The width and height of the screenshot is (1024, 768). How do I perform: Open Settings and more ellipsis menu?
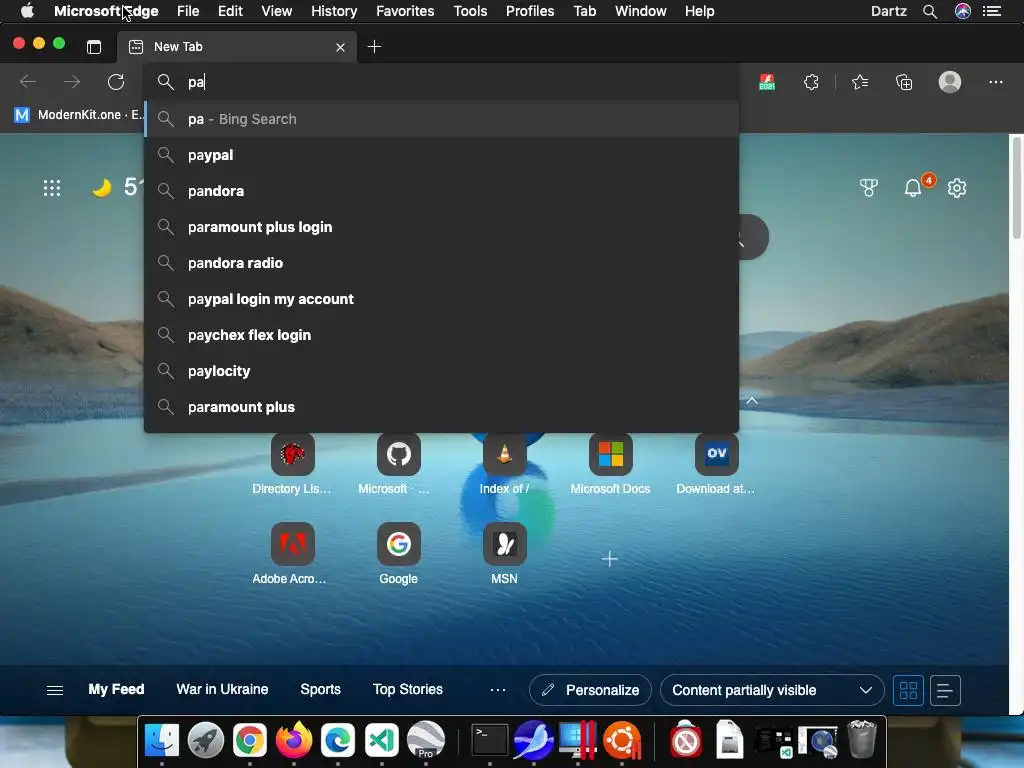[x=995, y=82]
